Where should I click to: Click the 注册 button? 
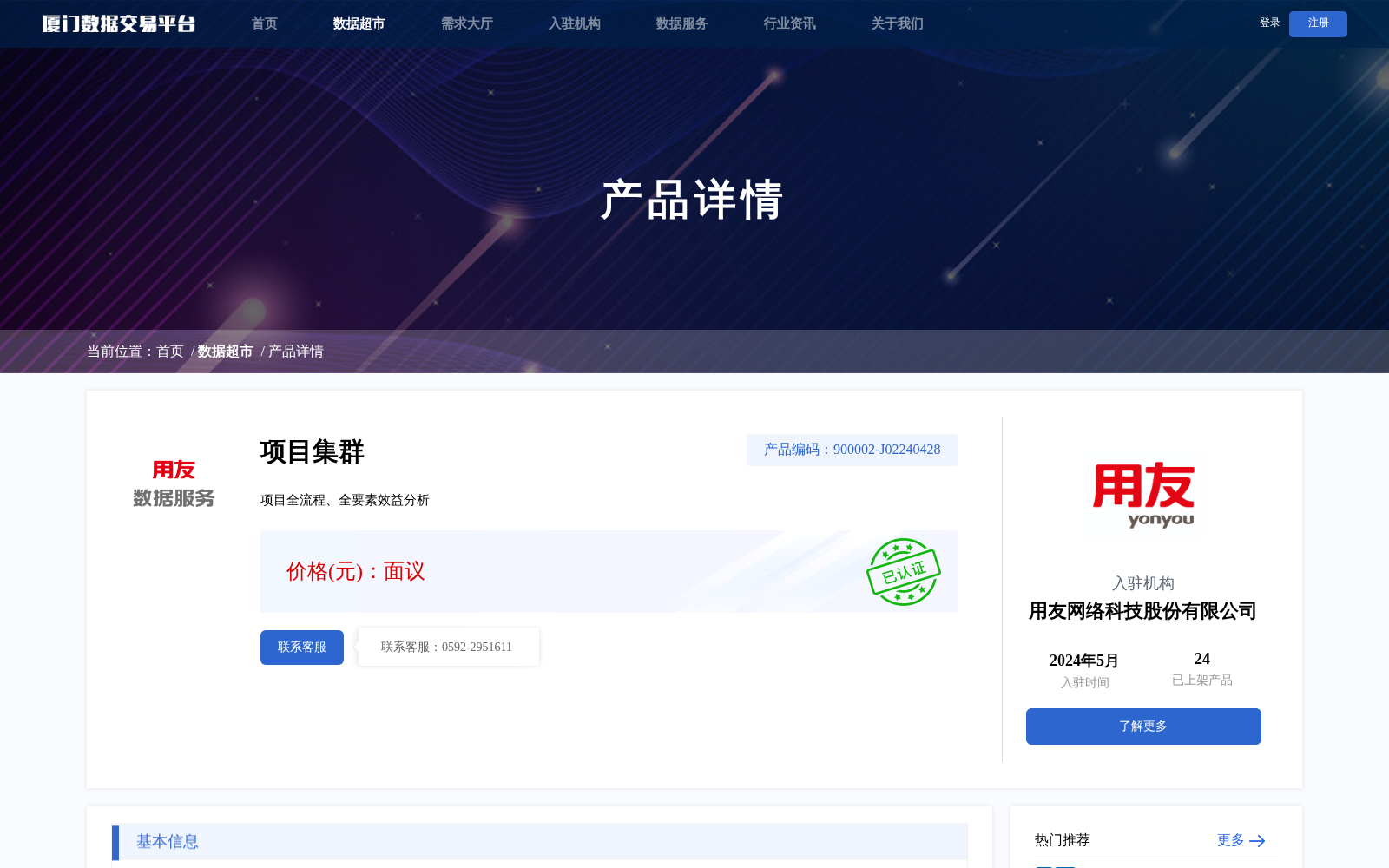(x=1318, y=23)
